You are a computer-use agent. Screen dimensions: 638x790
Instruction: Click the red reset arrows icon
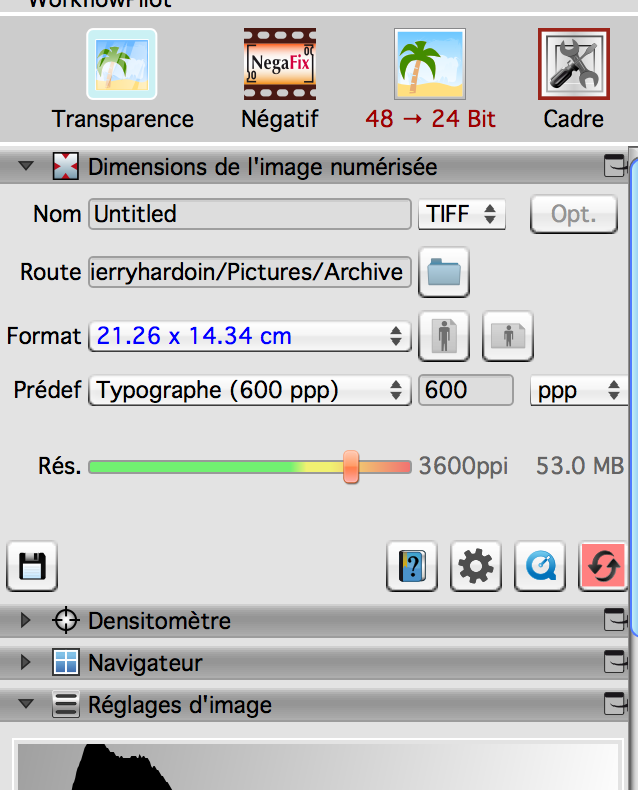pyautogui.click(x=604, y=567)
